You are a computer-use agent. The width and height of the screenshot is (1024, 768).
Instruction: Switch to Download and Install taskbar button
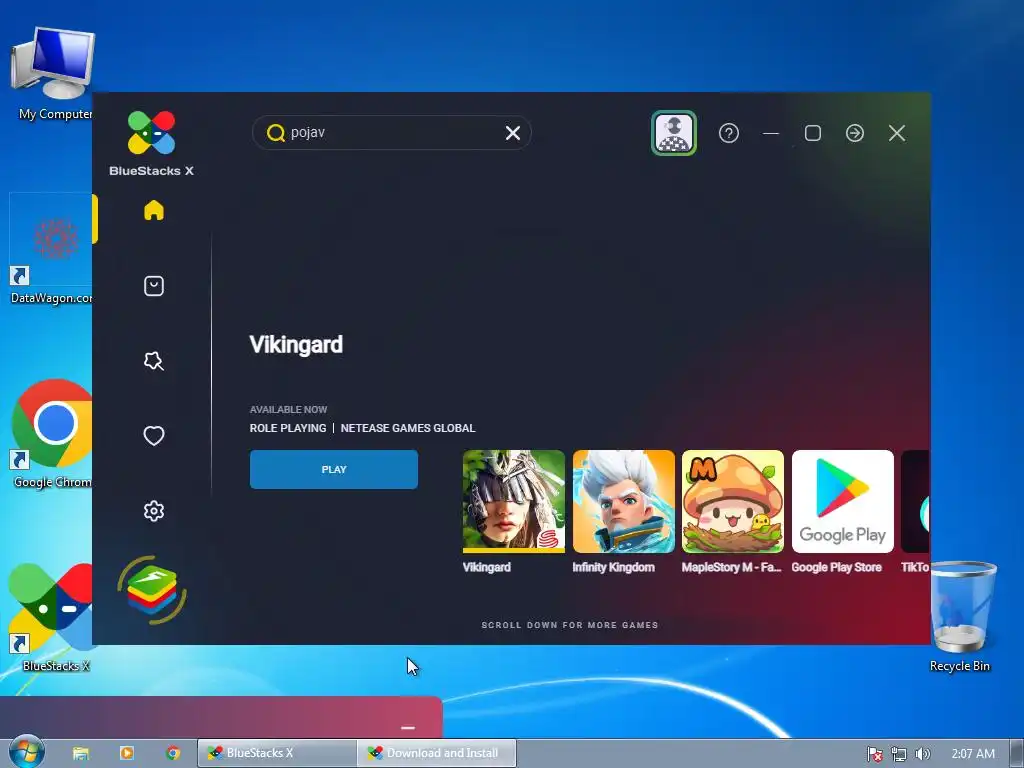tap(437, 753)
